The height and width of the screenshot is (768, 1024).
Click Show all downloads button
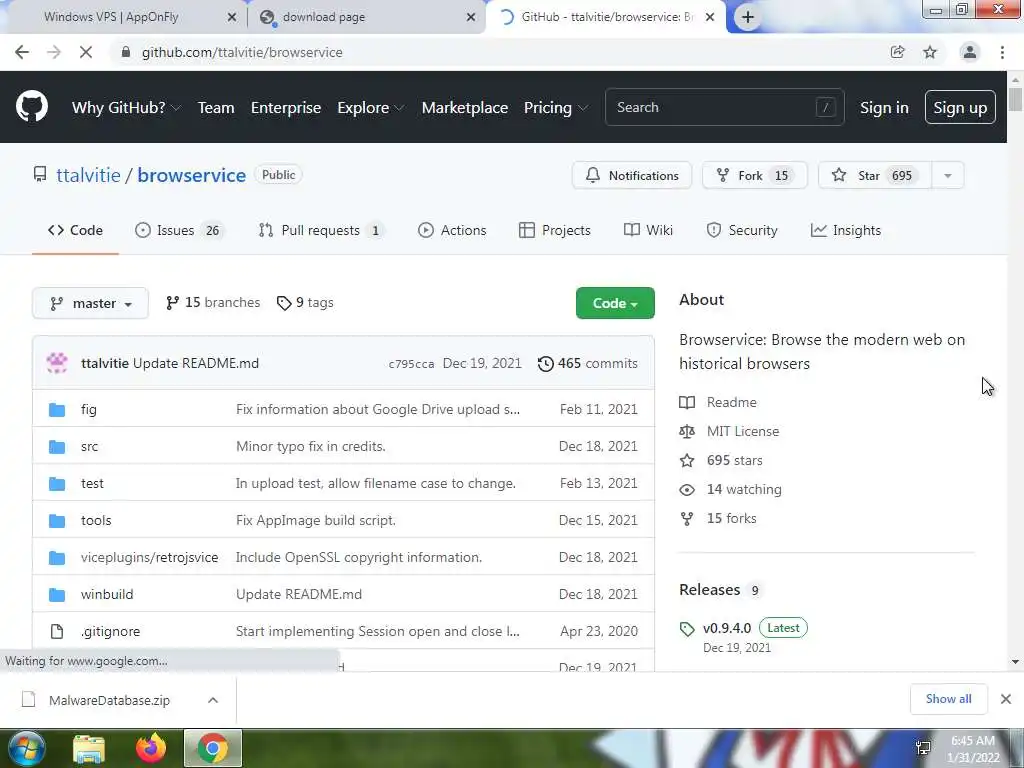[948, 699]
